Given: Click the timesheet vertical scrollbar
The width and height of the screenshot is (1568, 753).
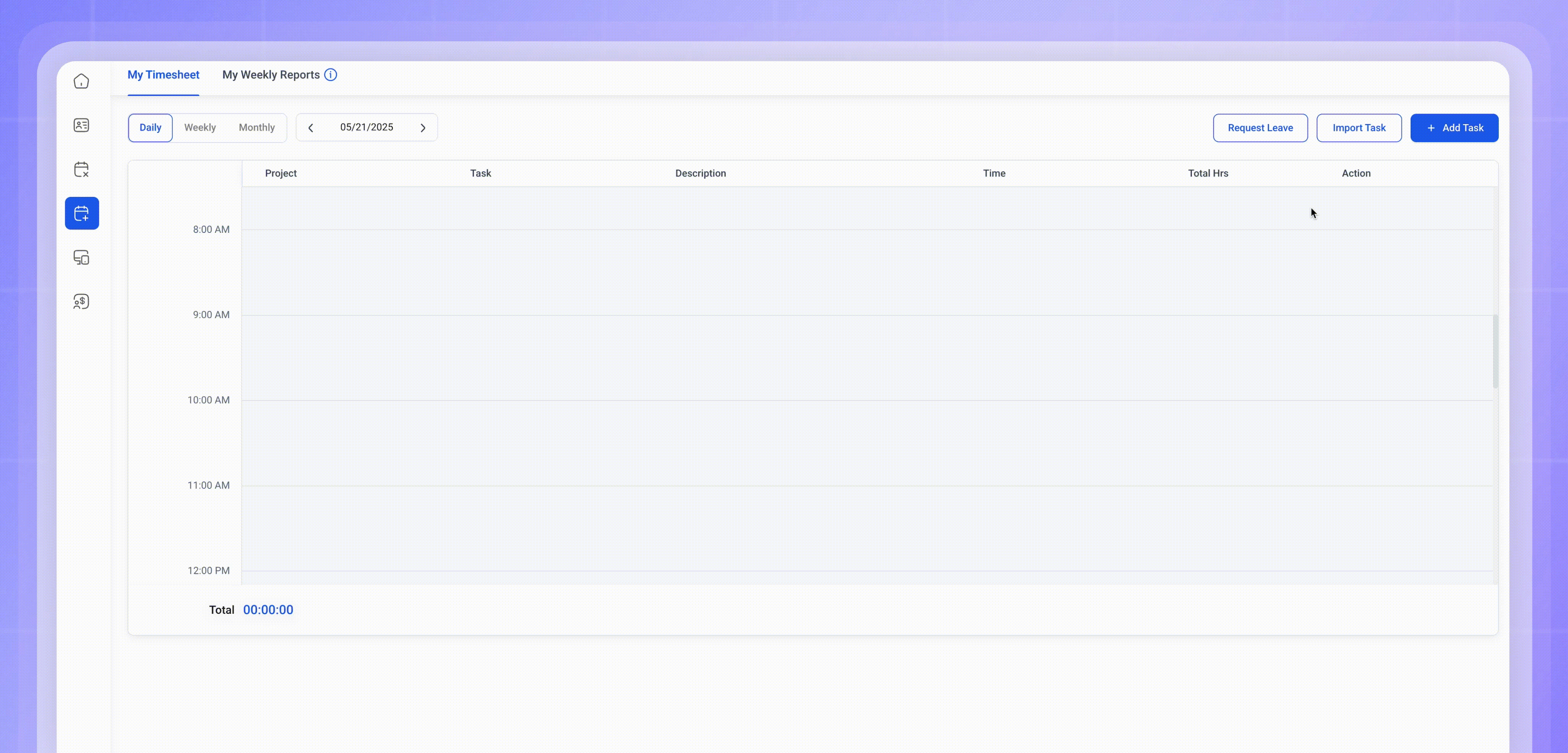Looking at the screenshot, I should [x=1495, y=352].
